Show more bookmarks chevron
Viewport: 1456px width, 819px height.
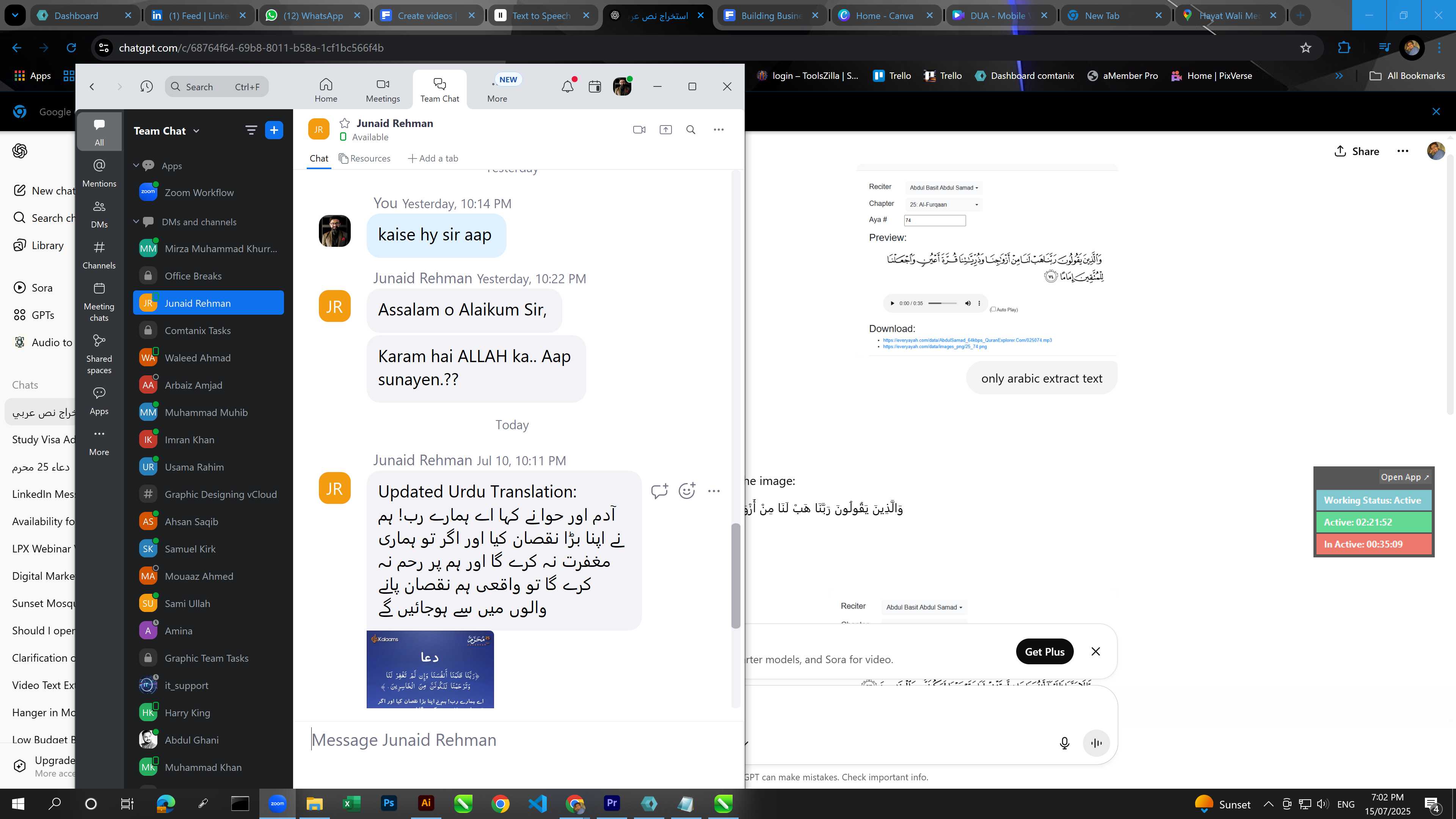click(1339, 76)
